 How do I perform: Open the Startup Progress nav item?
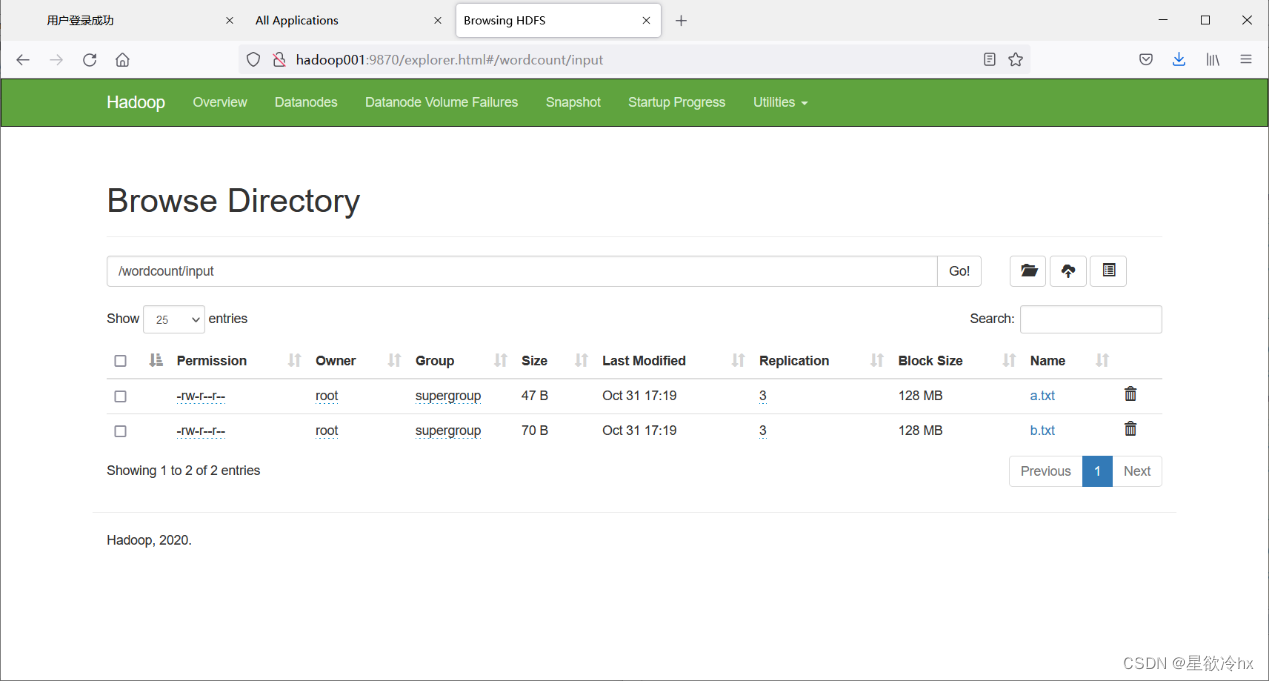[x=677, y=102]
